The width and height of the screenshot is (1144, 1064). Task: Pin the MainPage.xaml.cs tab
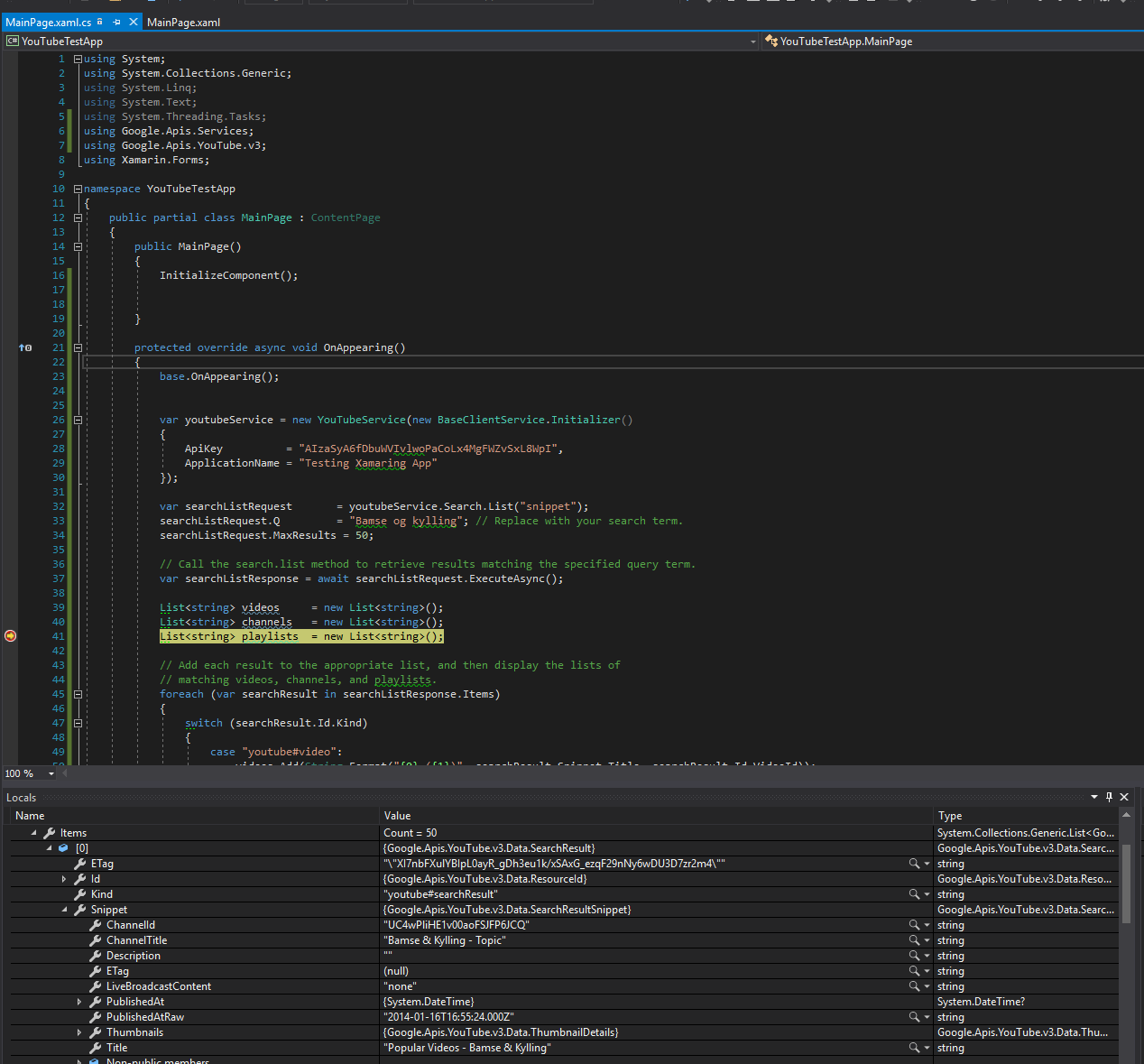point(116,22)
